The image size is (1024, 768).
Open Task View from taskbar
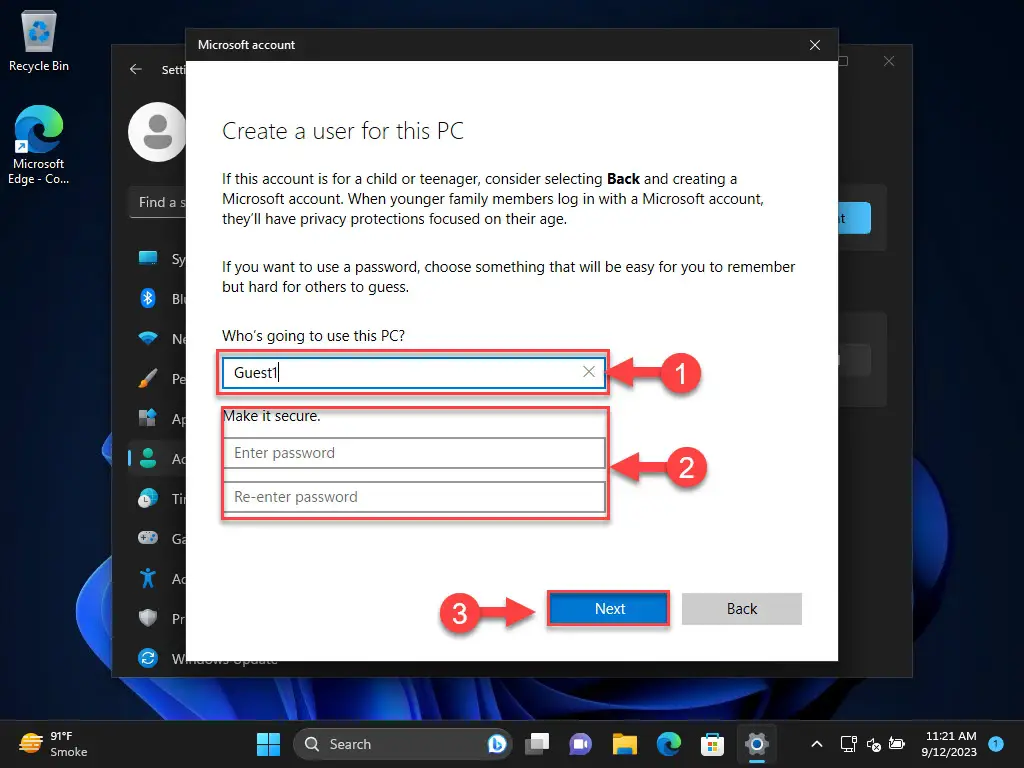[x=537, y=744]
